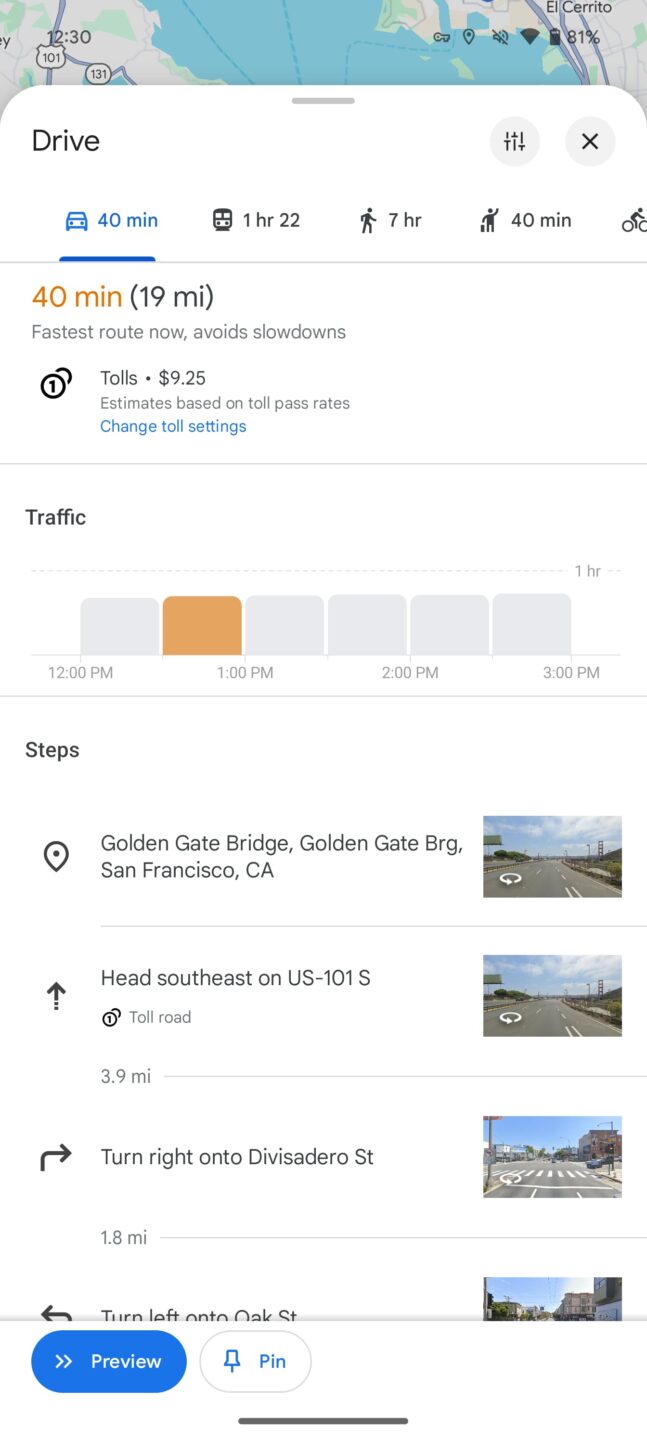The image size is (647, 1440).
Task: Tap the rideshare person icon
Action: (x=488, y=219)
